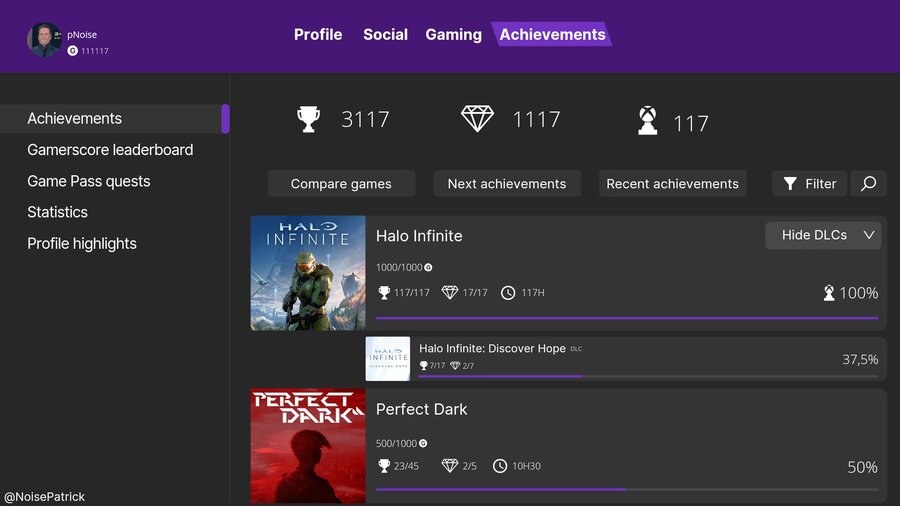Click Perfect Dark diamond icon 2/5
The image size is (900, 506).
(449, 466)
